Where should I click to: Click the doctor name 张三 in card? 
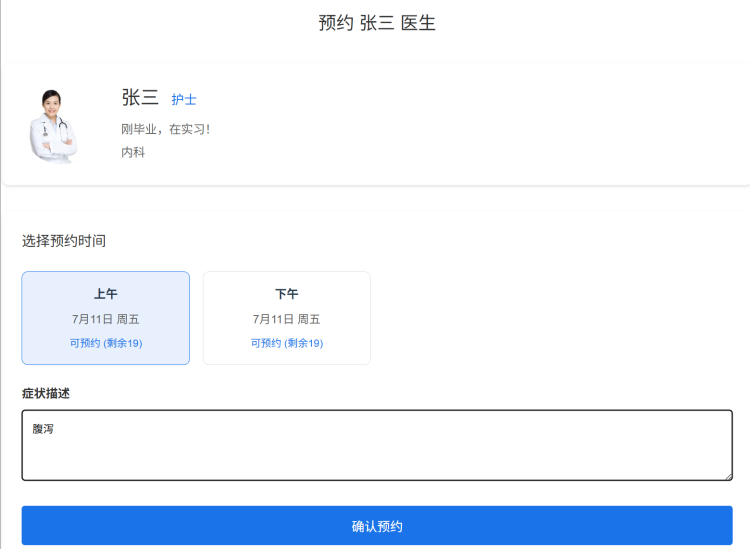click(x=140, y=98)
